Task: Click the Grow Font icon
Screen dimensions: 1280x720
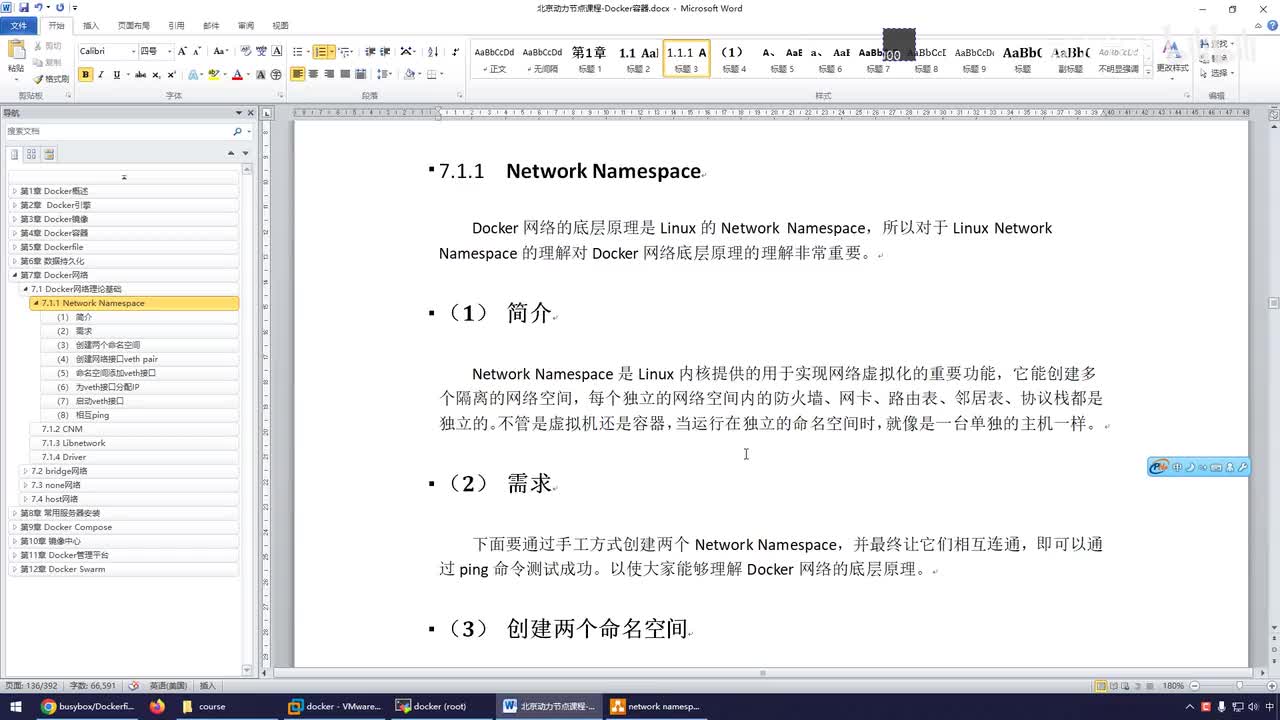Action: tap(182, 51)
